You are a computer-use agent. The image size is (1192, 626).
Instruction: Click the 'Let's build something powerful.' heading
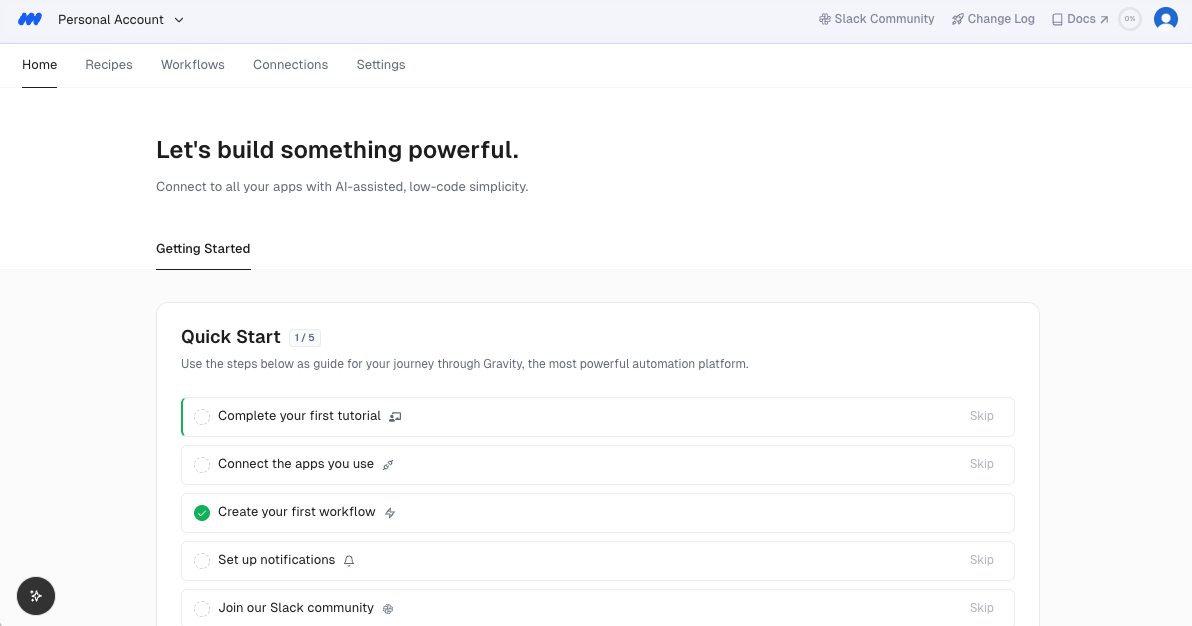[x=338, y=150]
